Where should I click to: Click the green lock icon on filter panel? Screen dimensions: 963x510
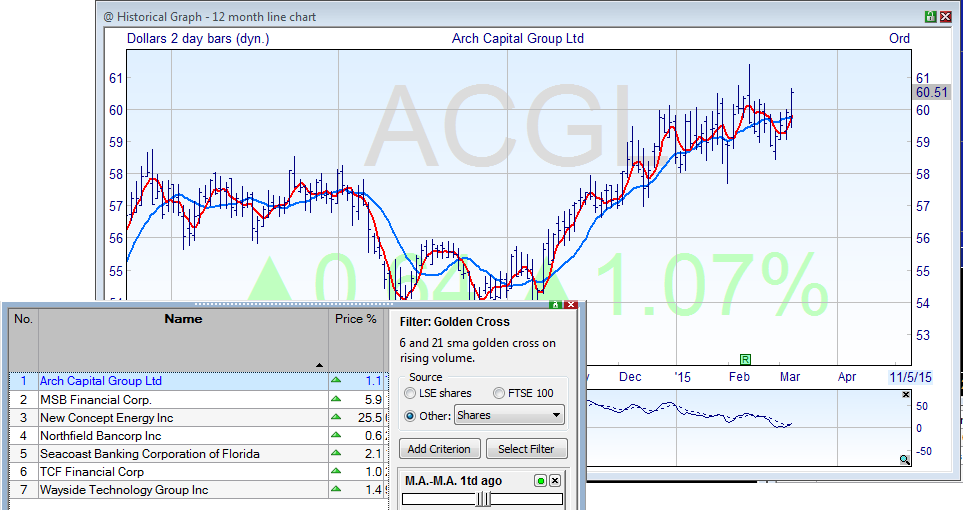(555, 305)
